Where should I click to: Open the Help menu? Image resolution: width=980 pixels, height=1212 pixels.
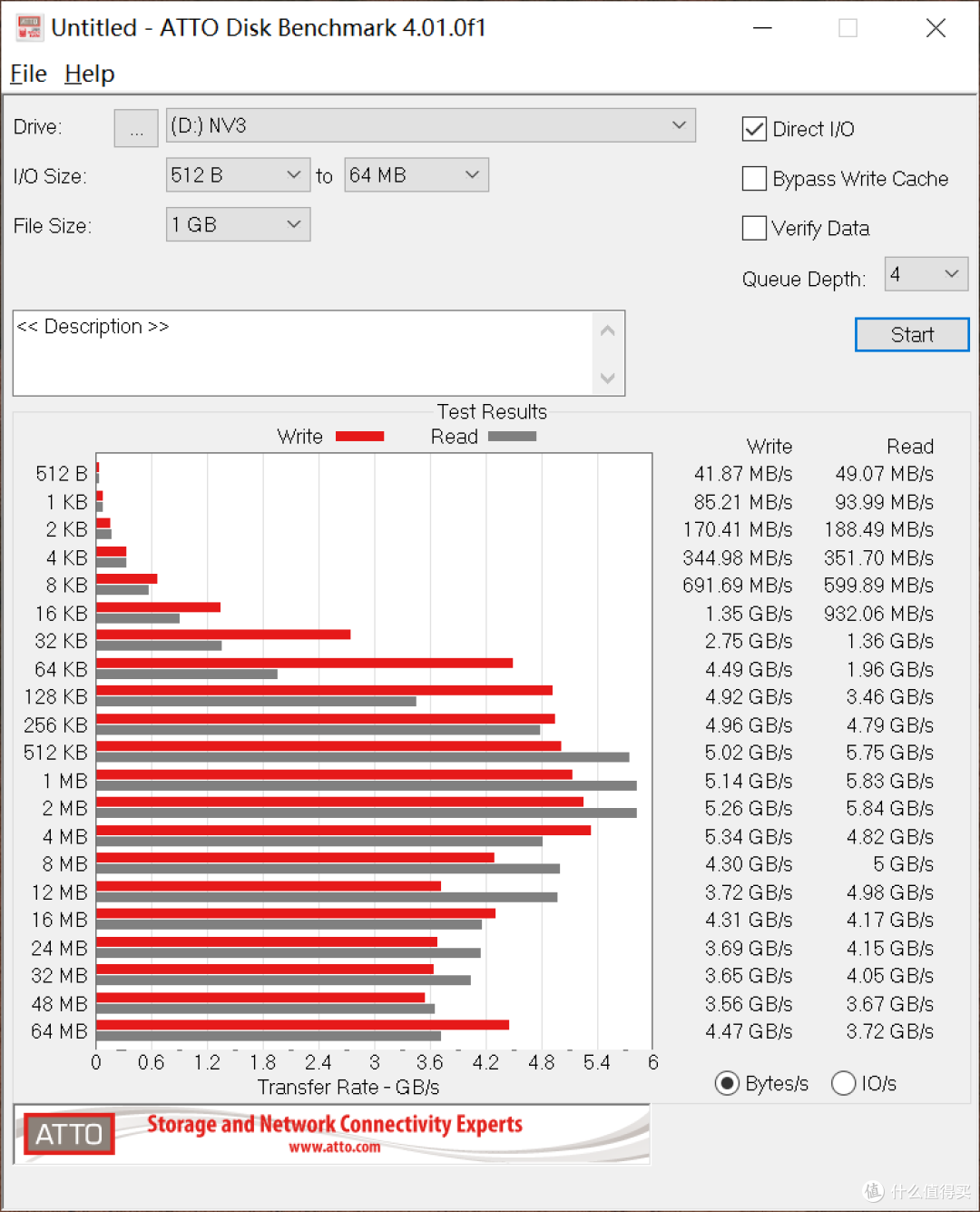pos(88,74)
